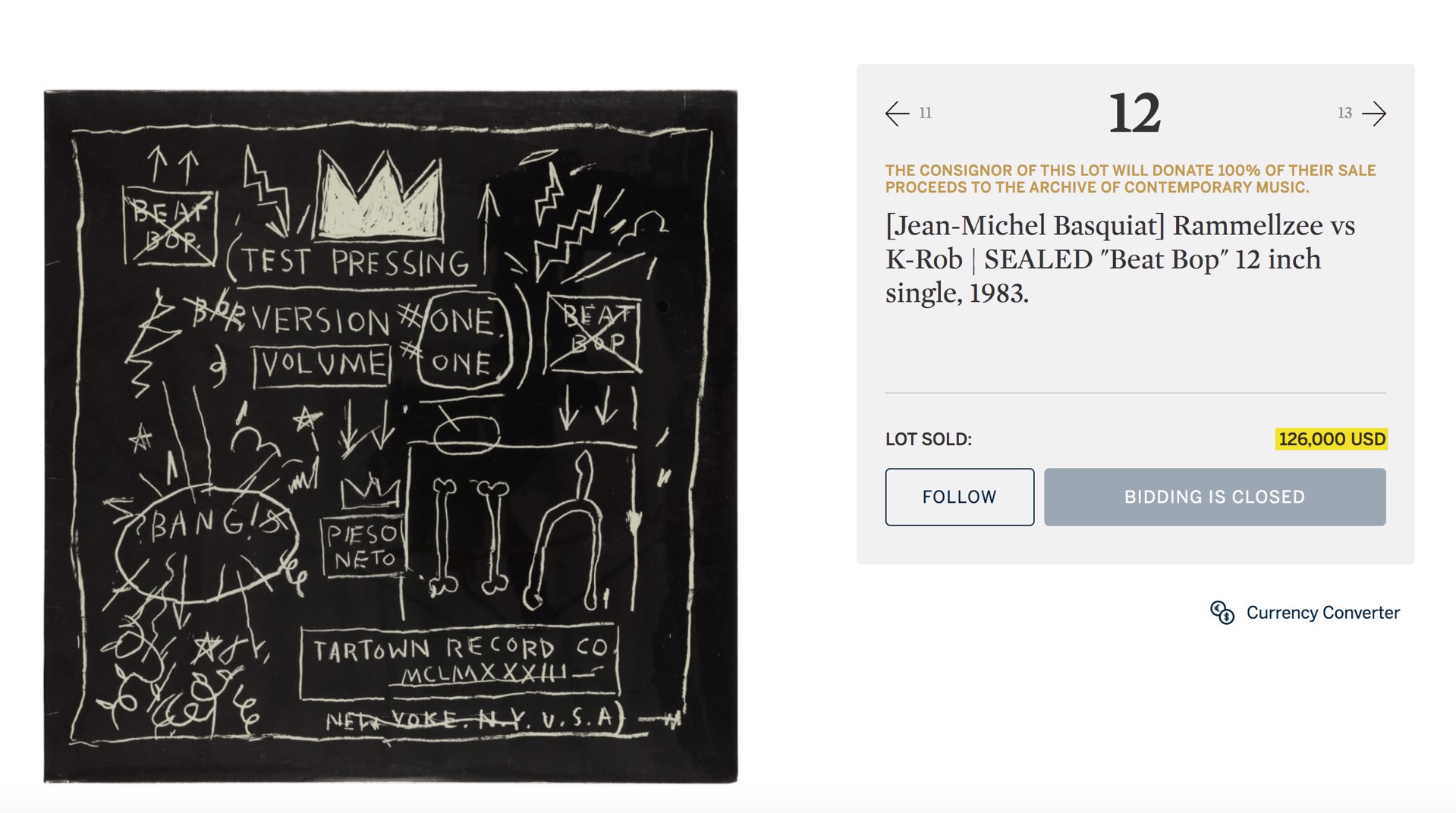Click the TEST PRESSING text on cover

click(x=356, y=262)
